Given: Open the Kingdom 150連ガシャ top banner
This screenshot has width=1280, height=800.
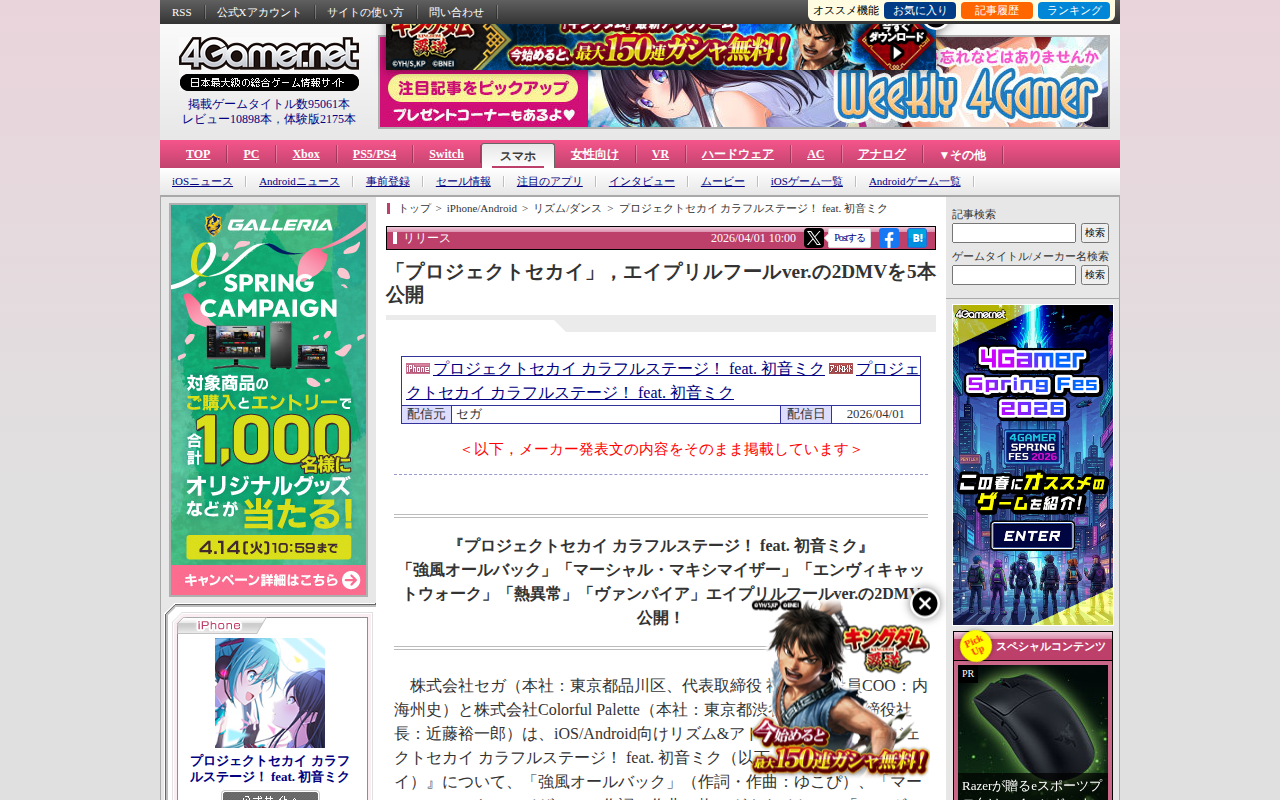Looking at the screenshot, I should pos(660,47).
